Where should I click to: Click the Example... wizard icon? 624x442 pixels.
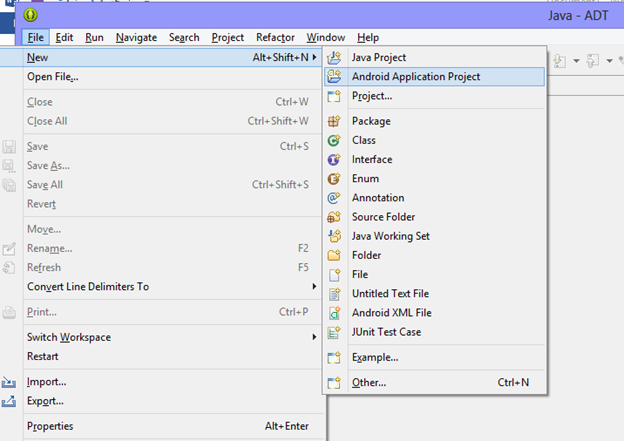[x=334, y=357]
